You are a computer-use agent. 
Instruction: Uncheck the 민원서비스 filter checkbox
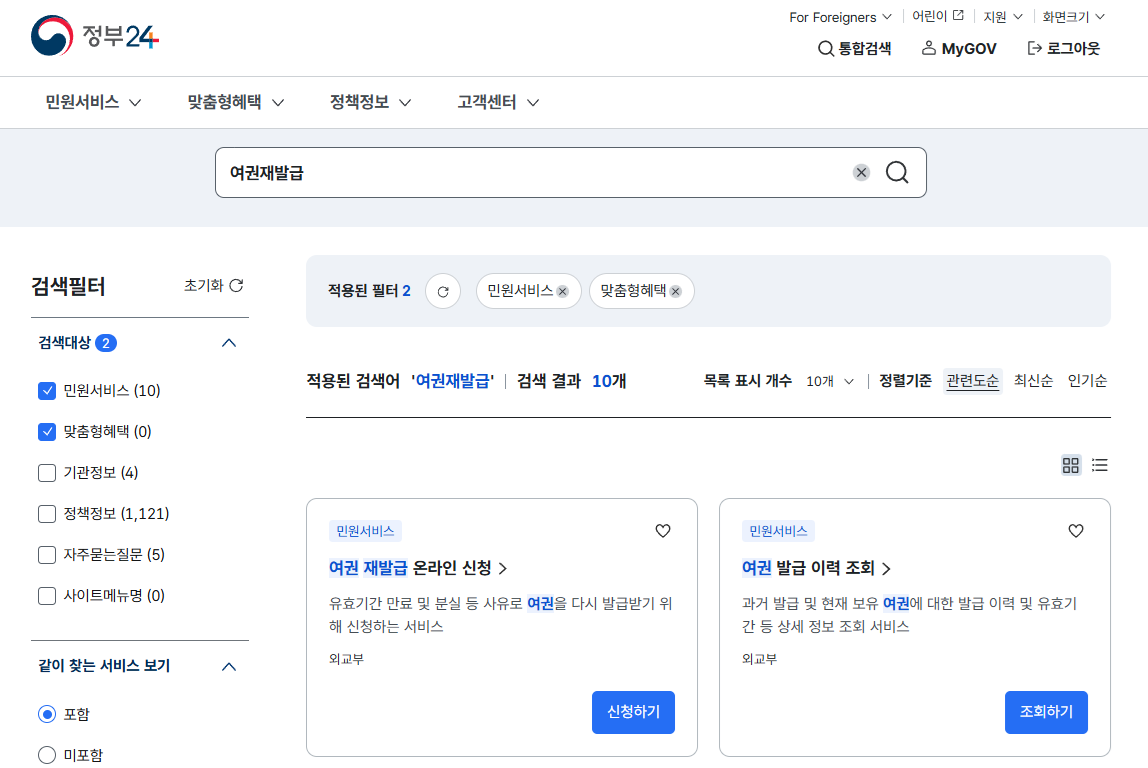point(46,390)
